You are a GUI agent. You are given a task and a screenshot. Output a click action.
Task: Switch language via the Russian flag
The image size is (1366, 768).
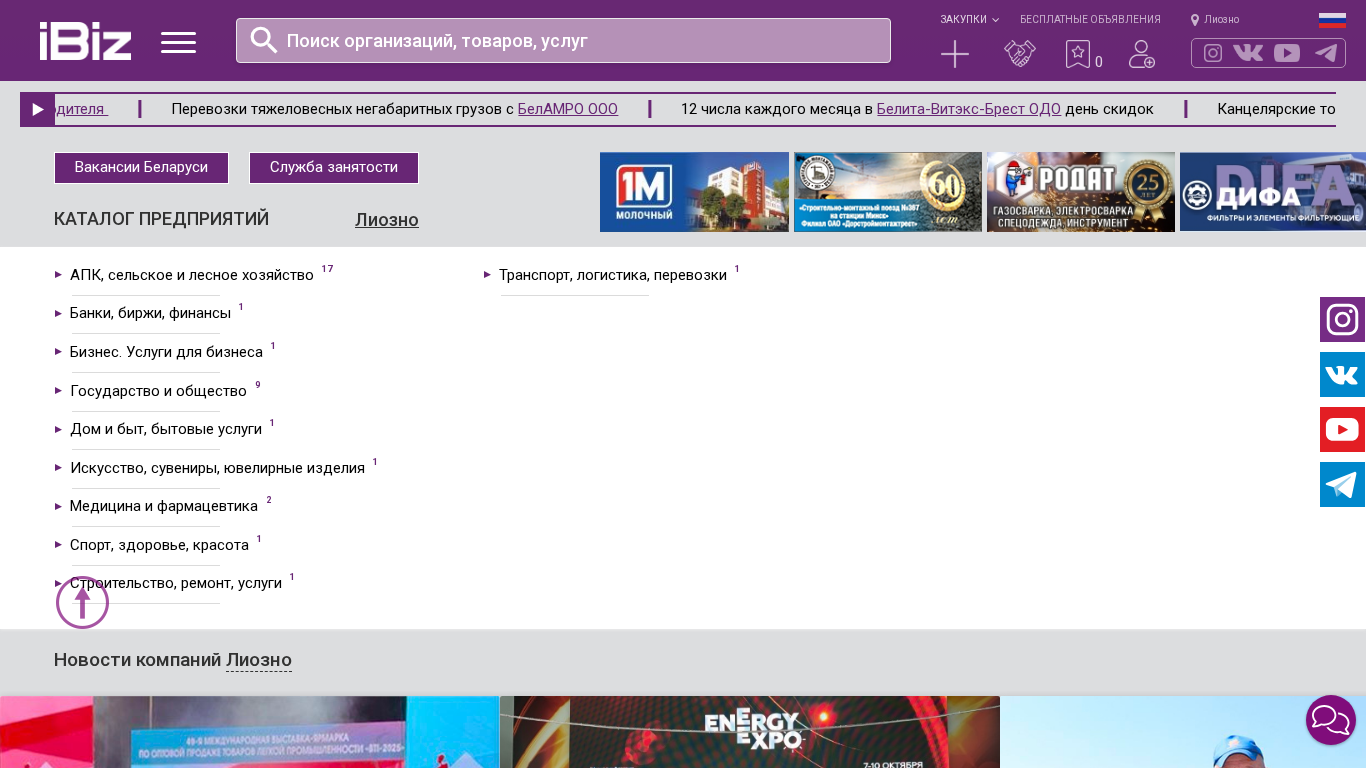1332,20
